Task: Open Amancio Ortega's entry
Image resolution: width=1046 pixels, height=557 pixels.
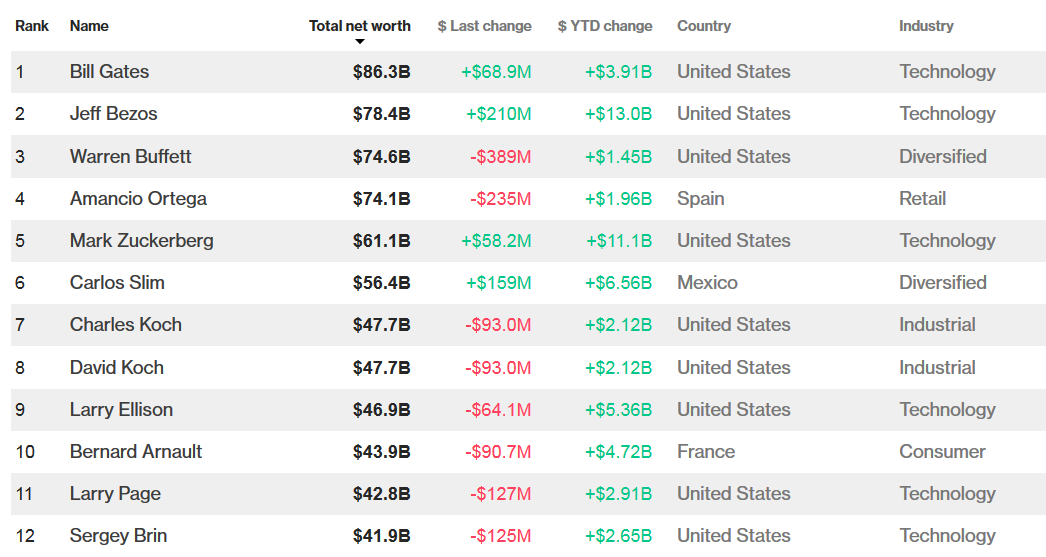Action: click(x=138, y=199)
